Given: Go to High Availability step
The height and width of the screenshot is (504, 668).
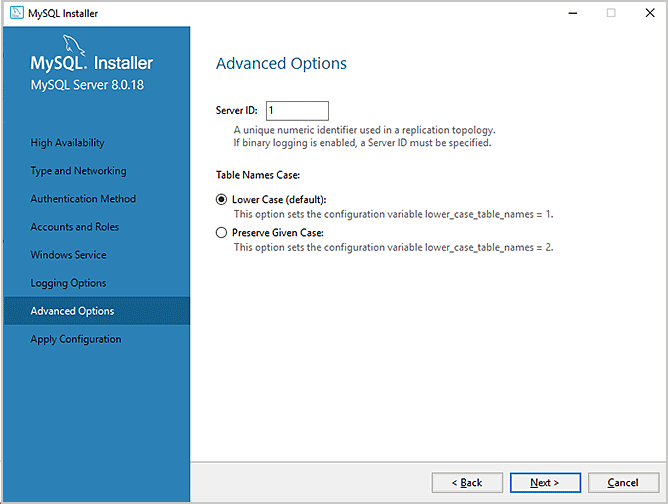Looking at the screenshot, I should tap(67, 143).
